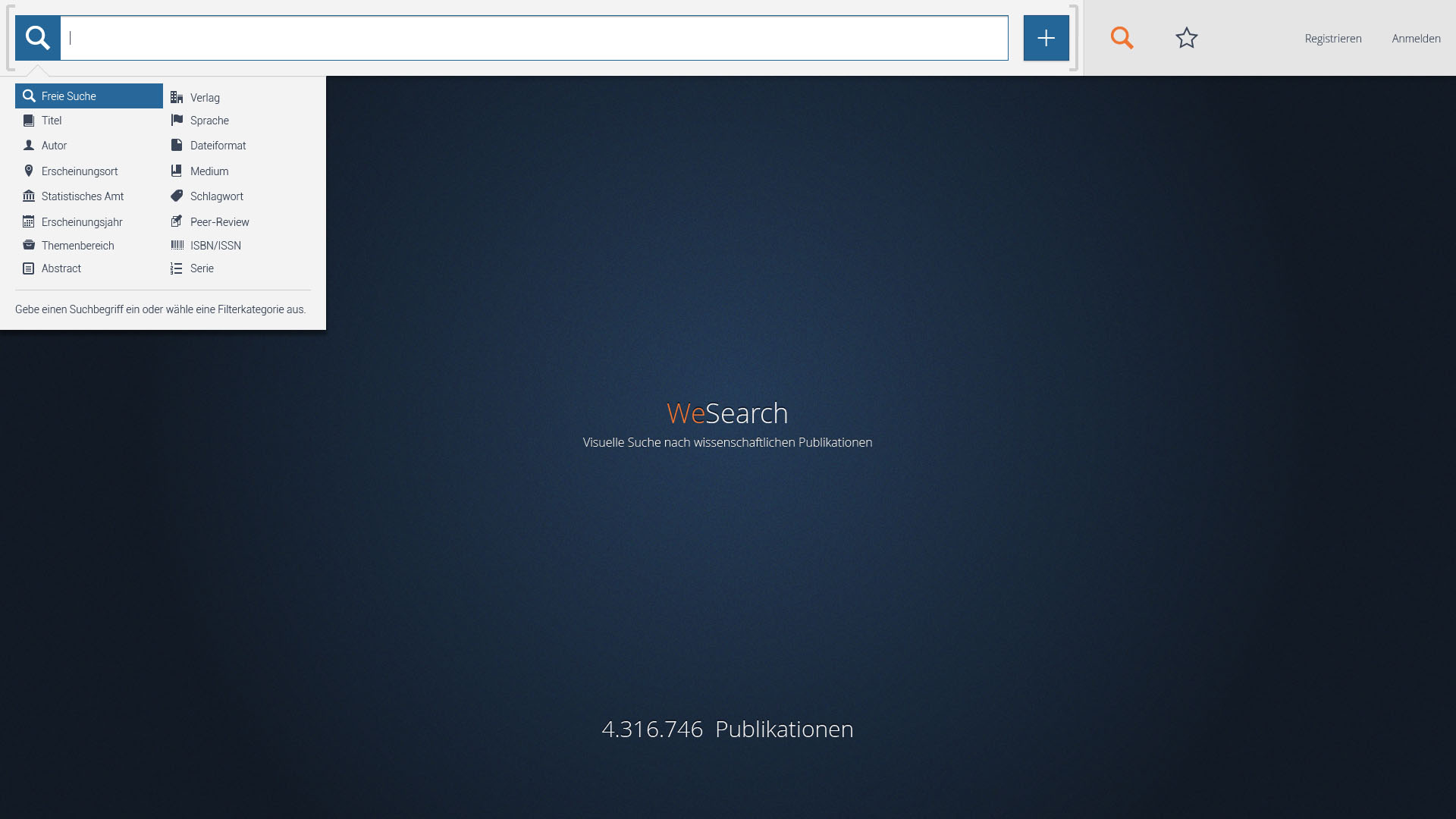Choose the Erscheinungsjahr filter label

point(82,222)
